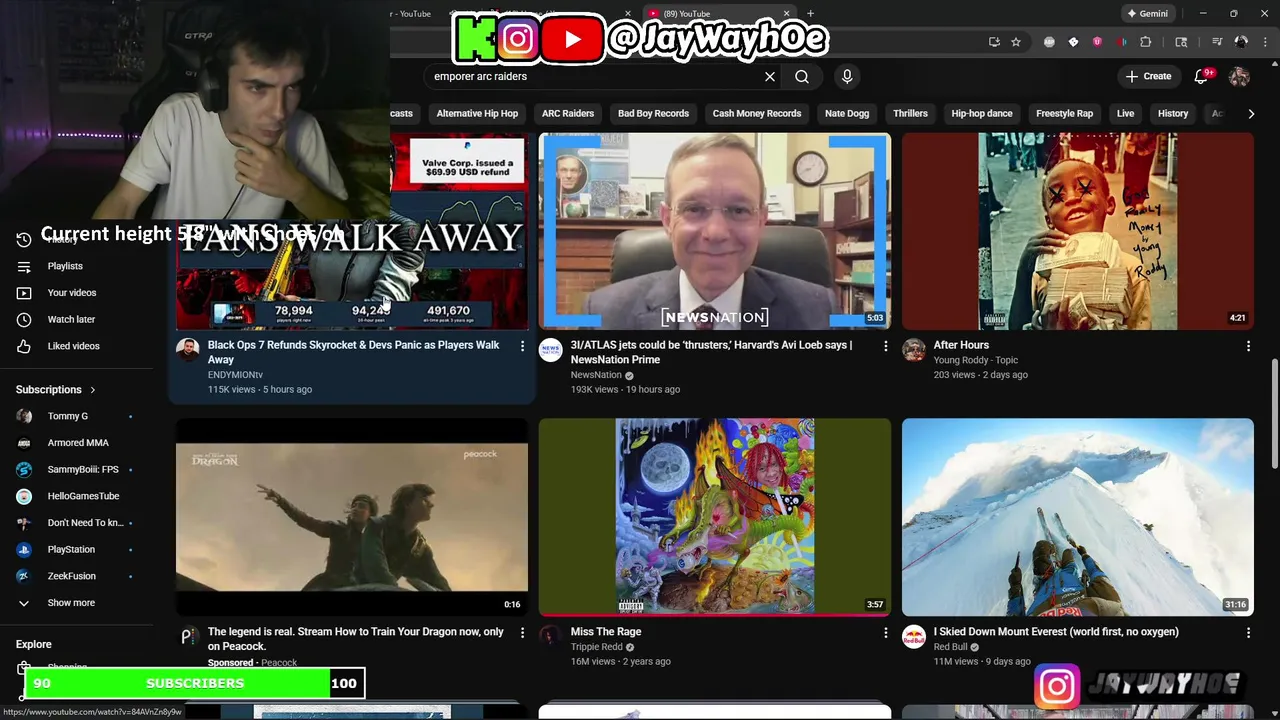Open options menu for 3I/ATLAS jets video
The width and height of the screenshot is (1280, 720).
click(885, 346)
